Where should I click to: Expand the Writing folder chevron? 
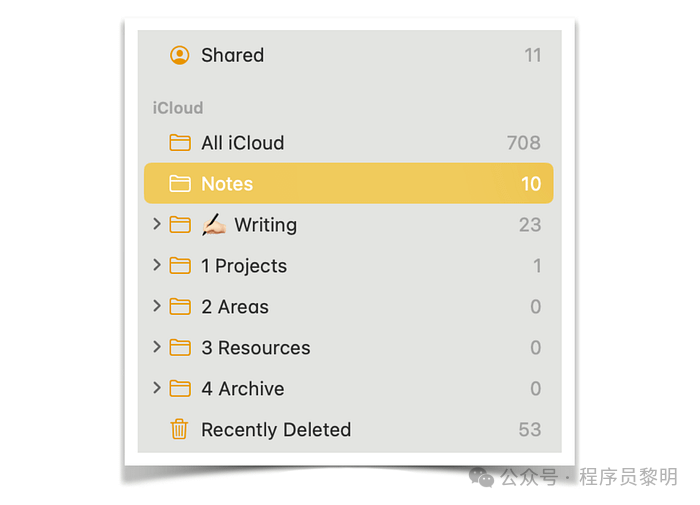pos(157,225)
